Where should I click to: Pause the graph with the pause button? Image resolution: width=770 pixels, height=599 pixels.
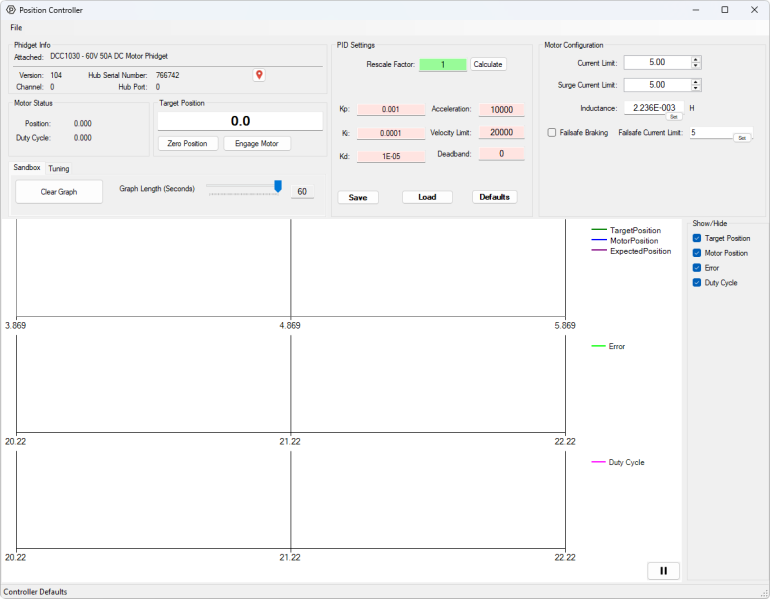[x=663, y=571]
